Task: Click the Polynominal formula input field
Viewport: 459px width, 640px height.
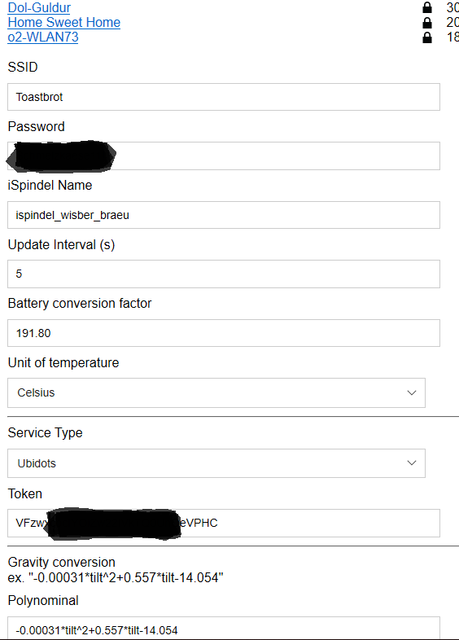Action: tap(224, 628)
